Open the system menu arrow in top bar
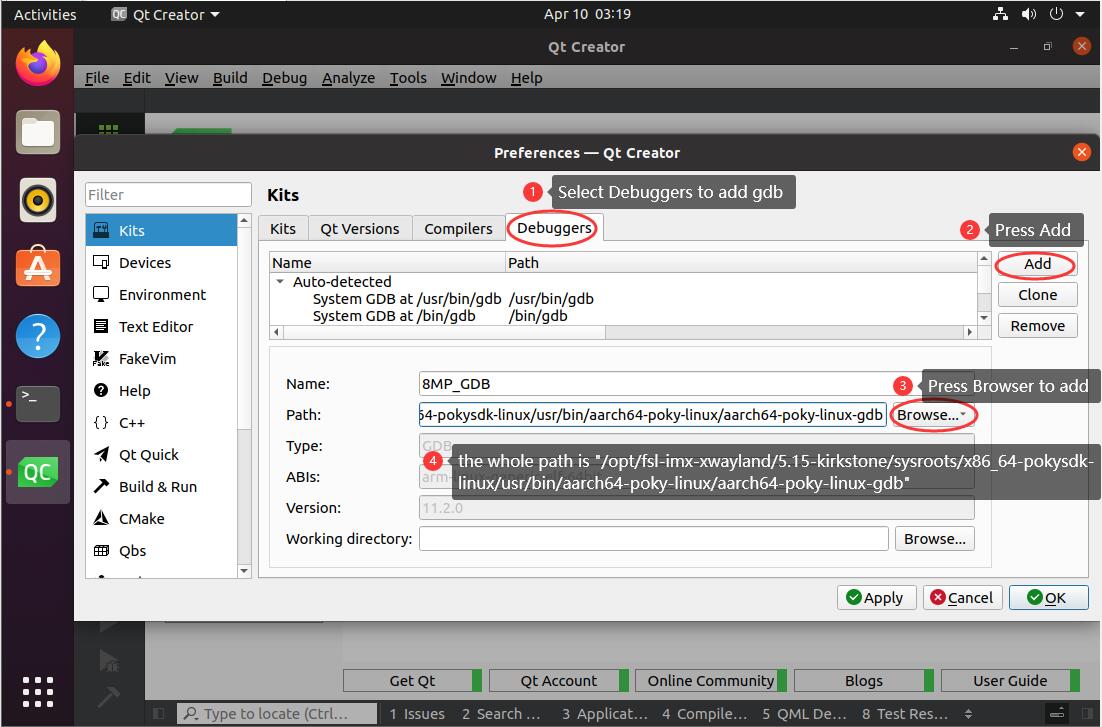1102x727 pixels. (x=1080, y=14)
